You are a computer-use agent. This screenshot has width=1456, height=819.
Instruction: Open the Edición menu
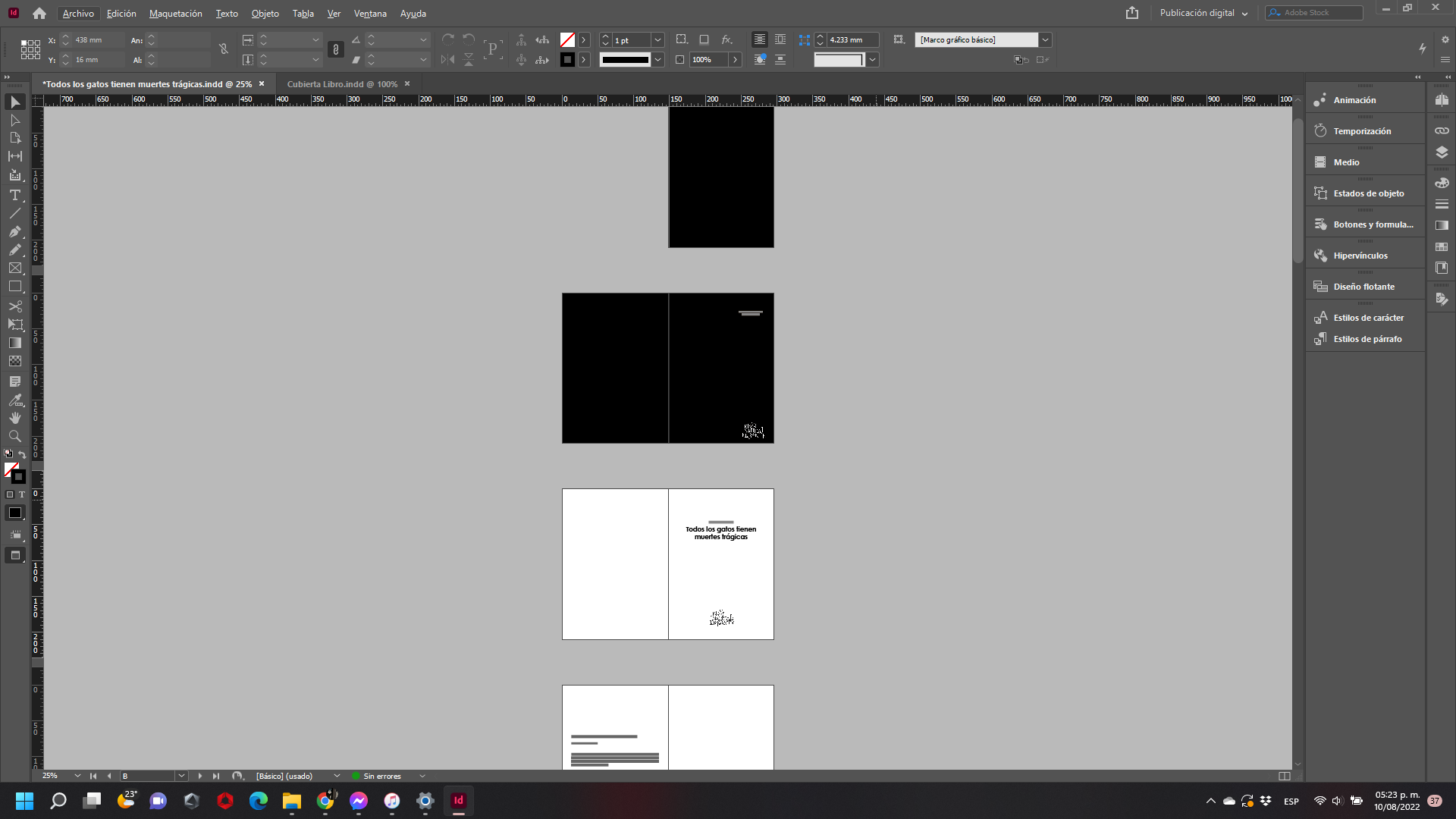pos(121,14)
